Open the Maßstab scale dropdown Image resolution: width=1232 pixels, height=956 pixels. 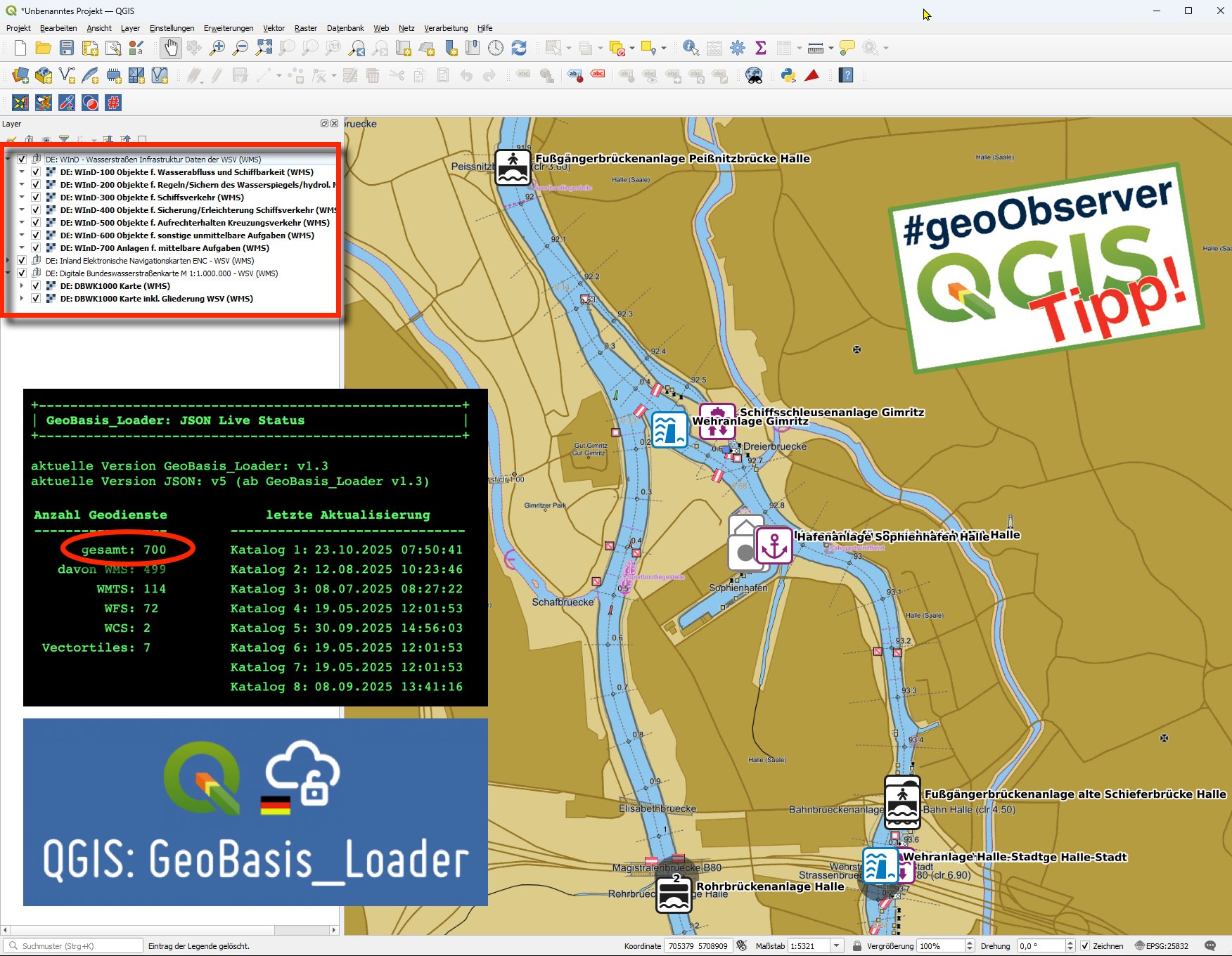[x=837, y=946]
